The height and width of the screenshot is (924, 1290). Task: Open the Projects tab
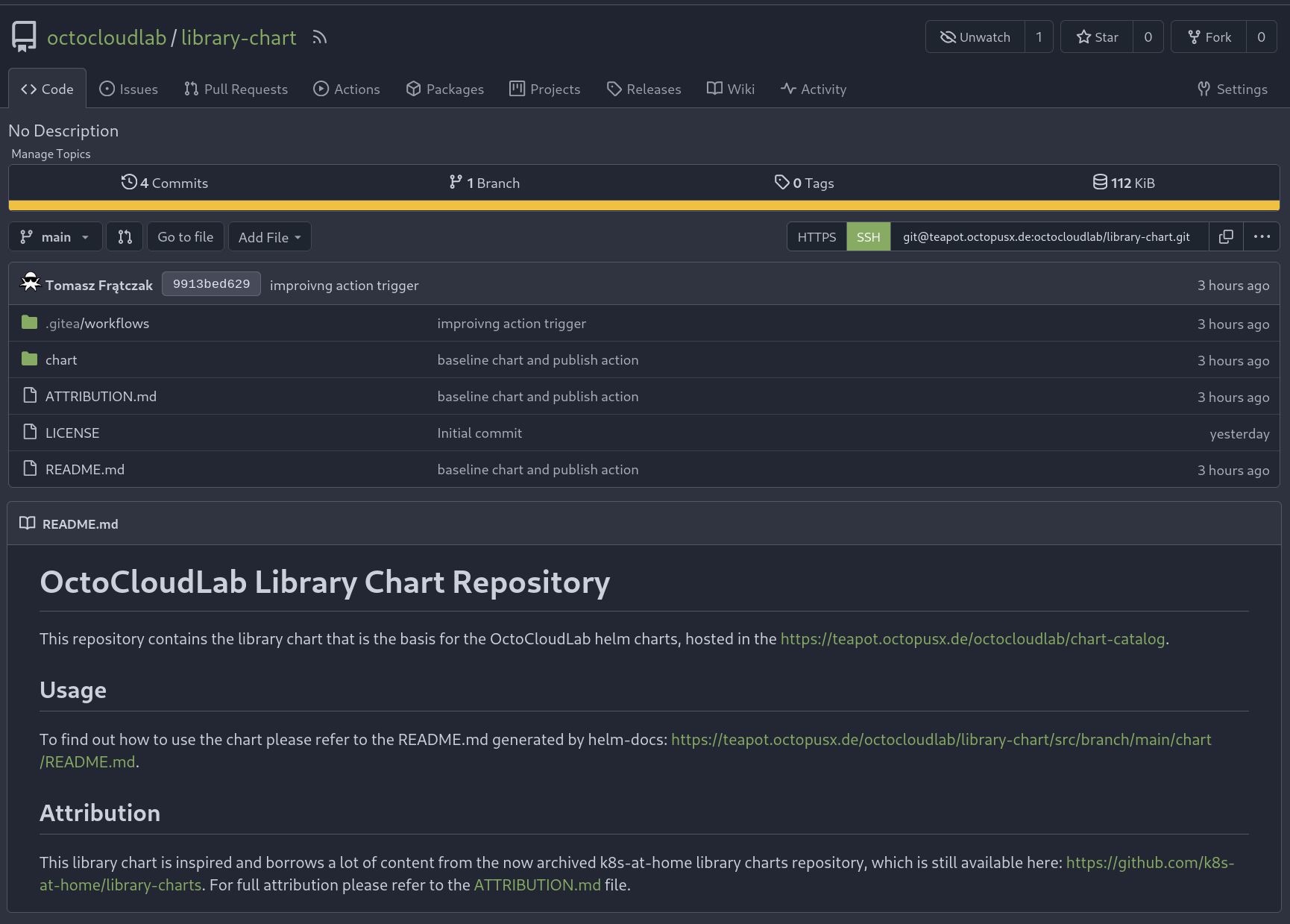(x=545, y=89)
